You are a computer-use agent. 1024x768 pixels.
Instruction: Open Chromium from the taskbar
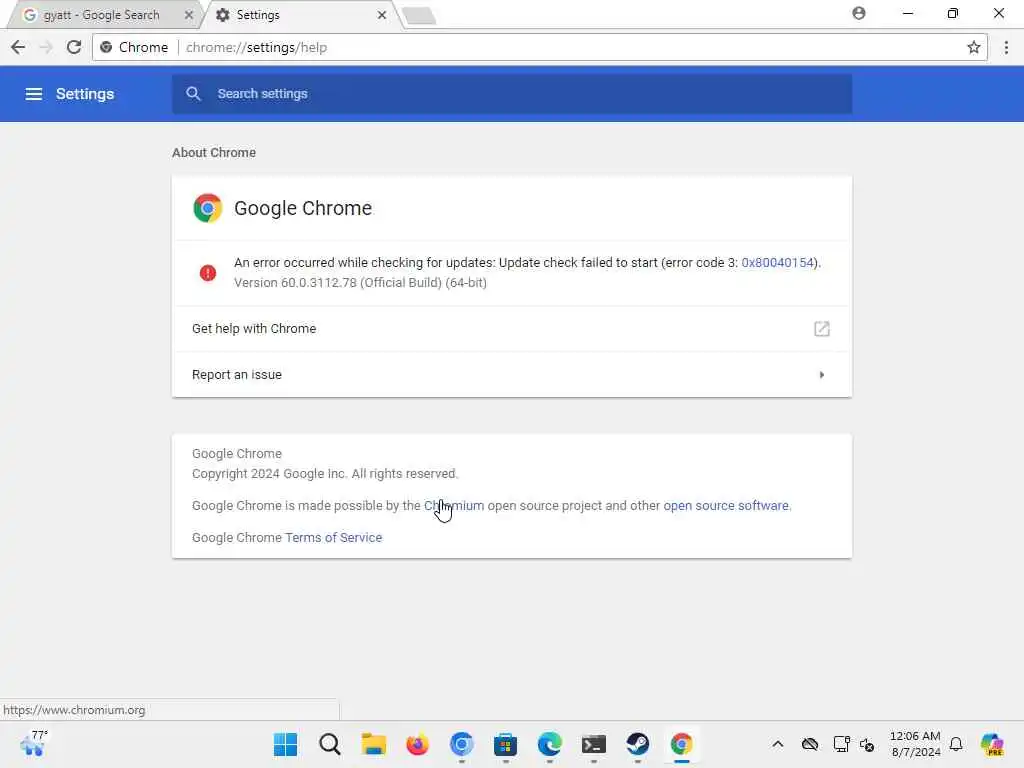pyautogui.click(x=462, y=744)
